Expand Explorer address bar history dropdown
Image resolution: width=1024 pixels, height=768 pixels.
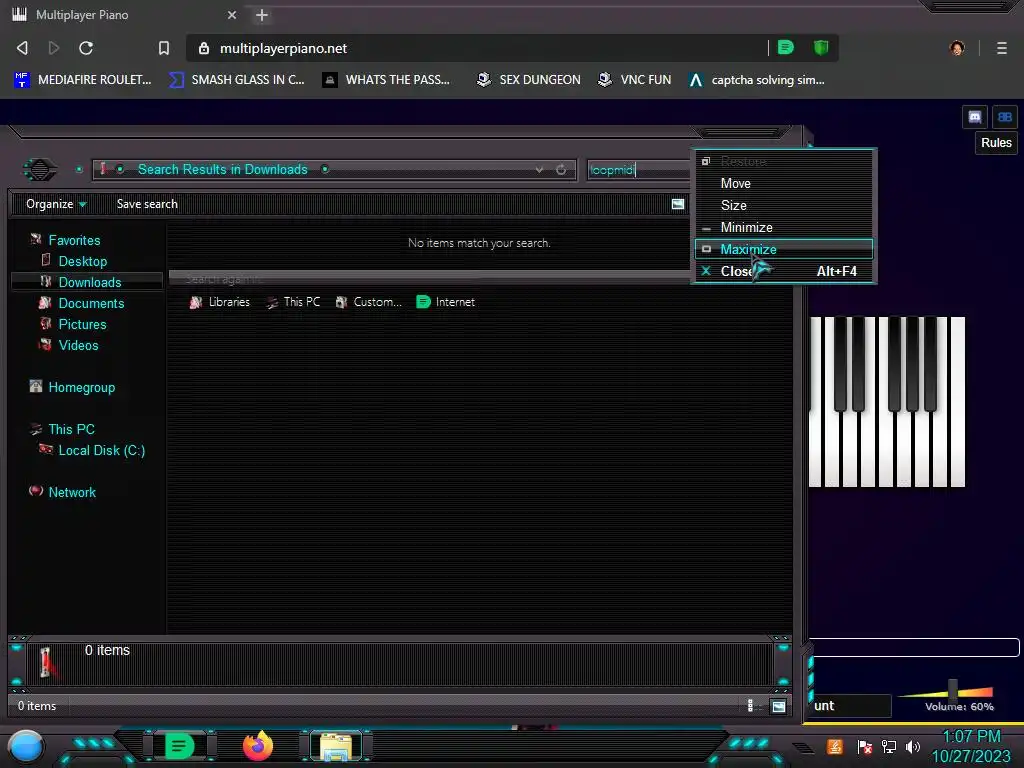coord(539,170)
